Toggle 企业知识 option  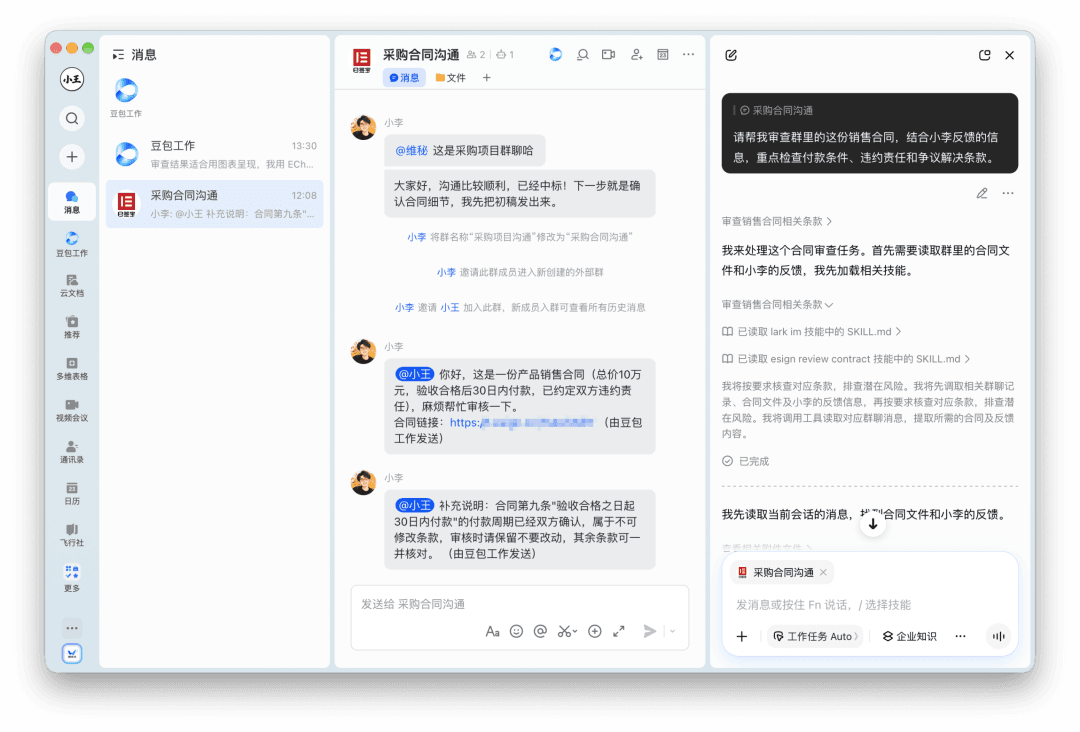[909, 636]
